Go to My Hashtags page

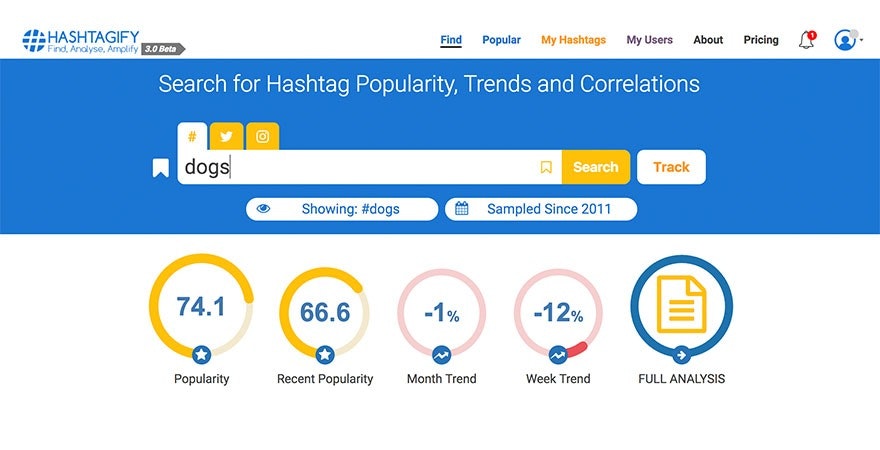[x=573, y=40]
